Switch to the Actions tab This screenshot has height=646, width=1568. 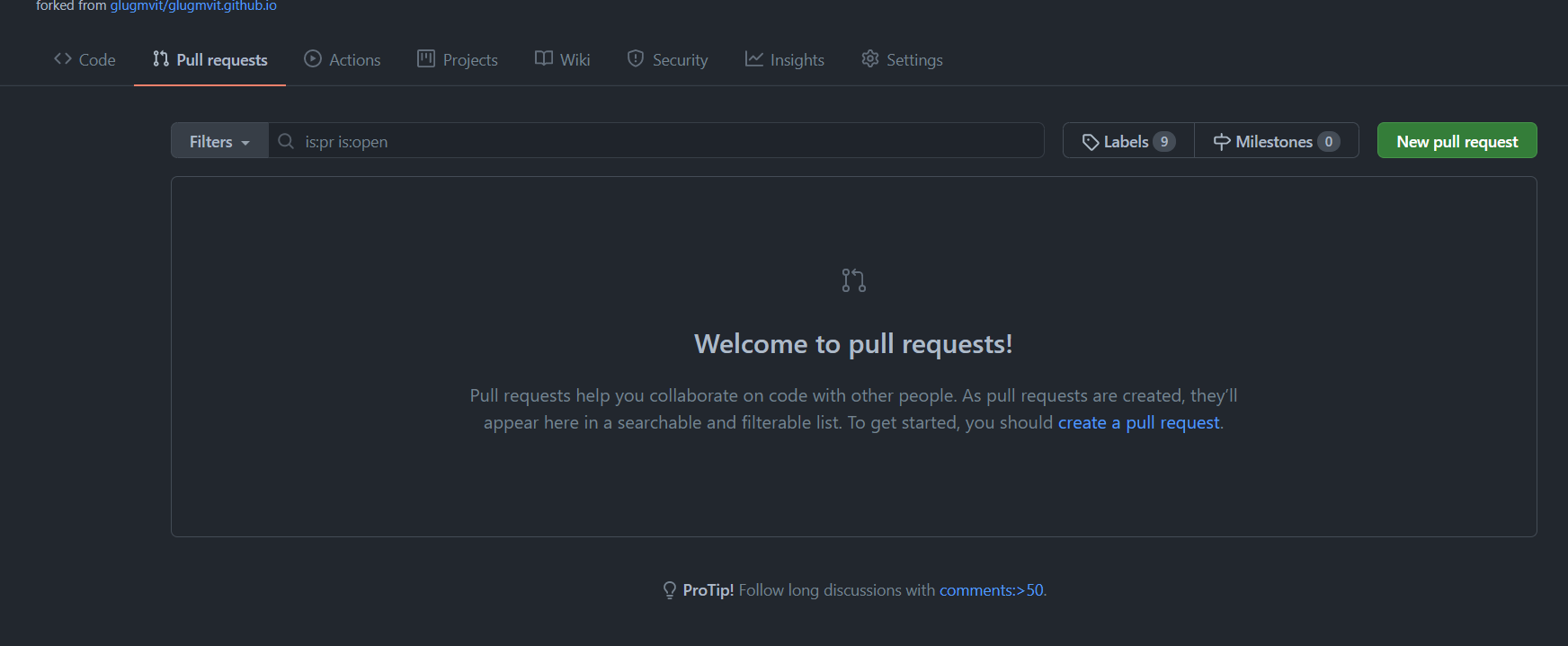coord(354,60)
